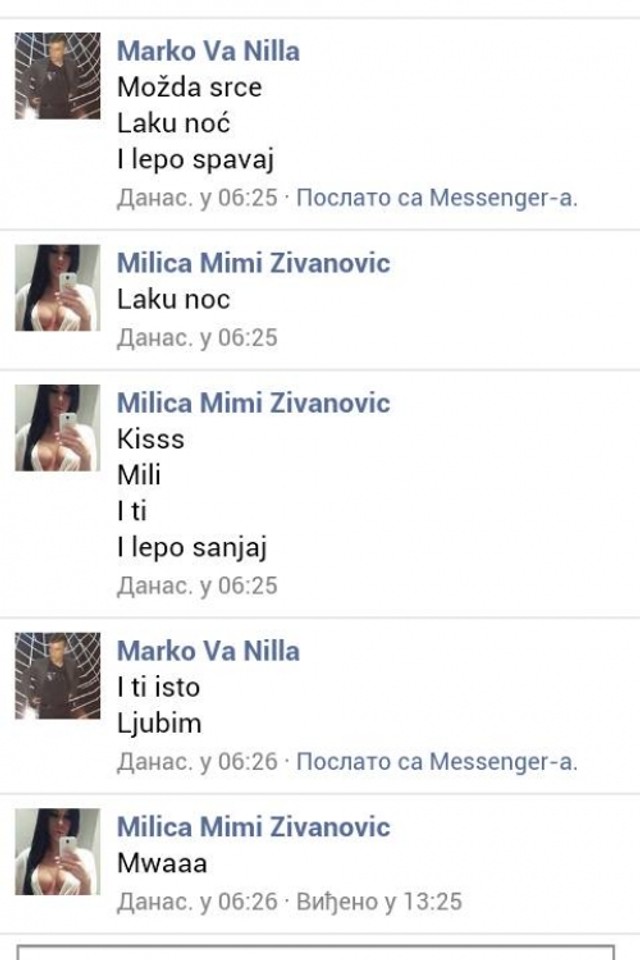Click the "Виђено у 13:25" seen status
640x960 pixels.
pyautogui.click(x=379, y=902)
